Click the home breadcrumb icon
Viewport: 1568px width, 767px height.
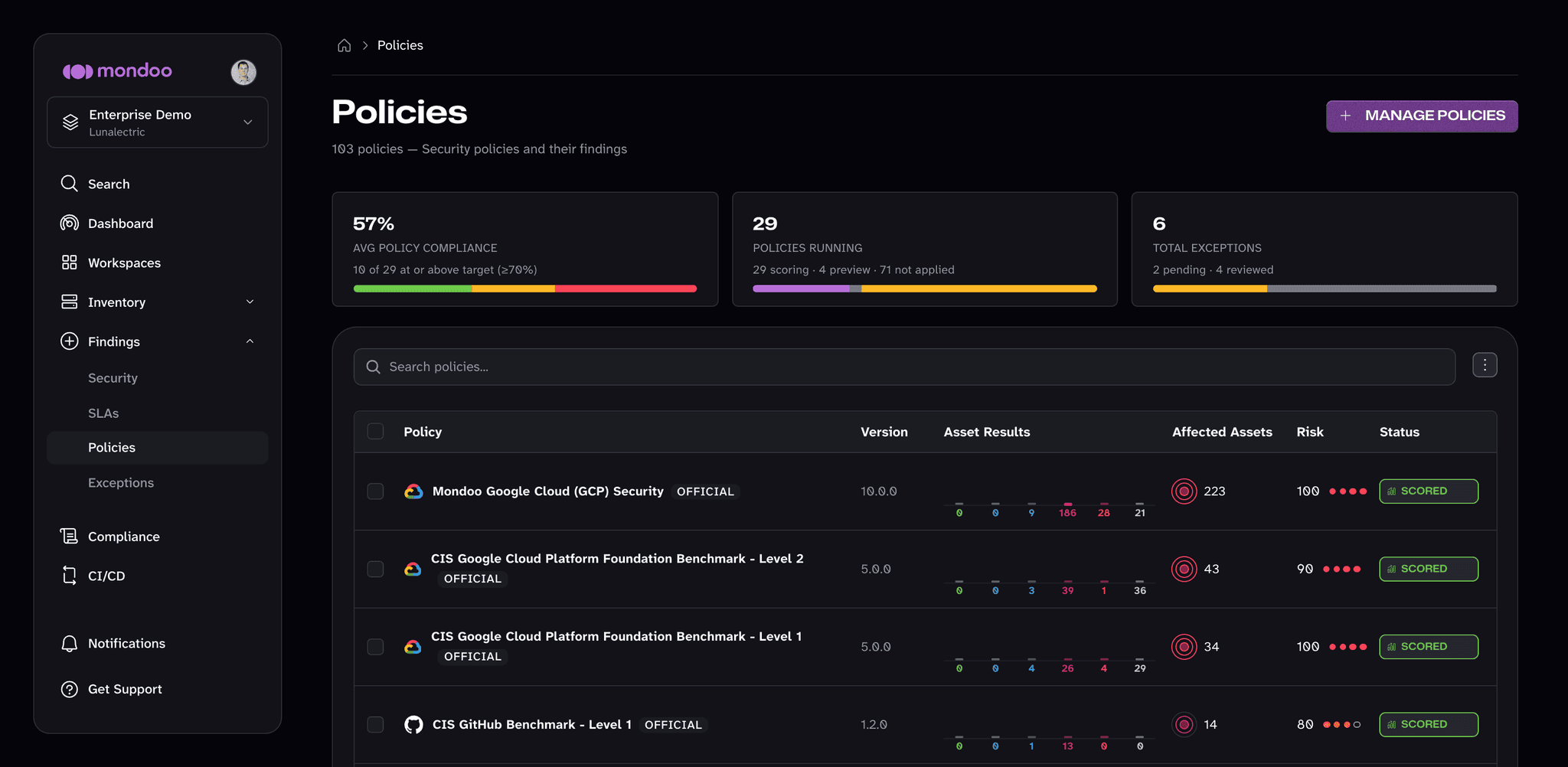[x=345, y=46]
